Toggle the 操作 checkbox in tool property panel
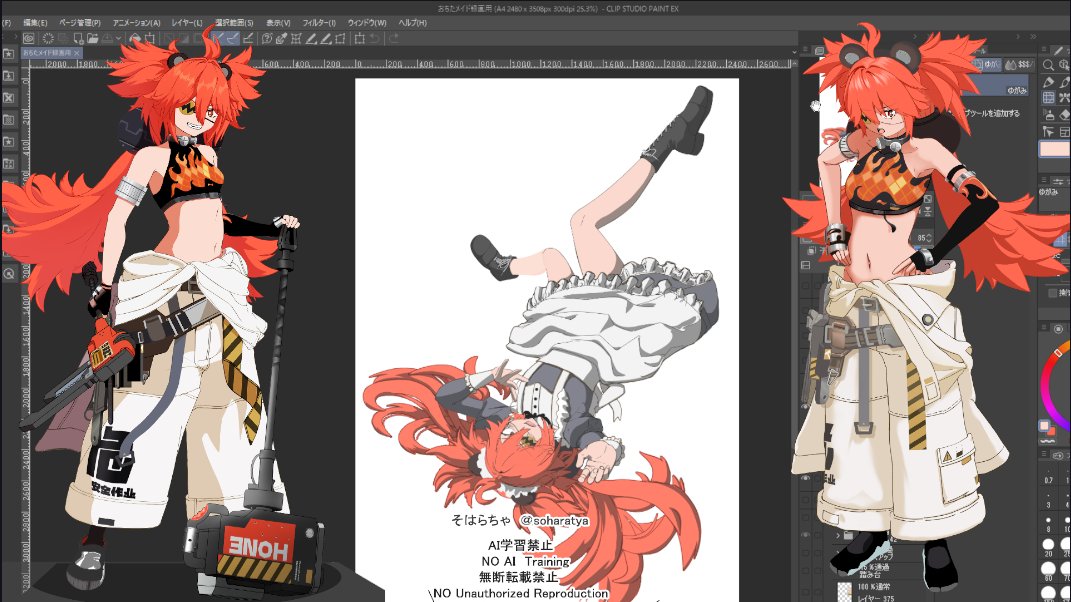Screen dimensions: 1071x602 (1053, 292)
